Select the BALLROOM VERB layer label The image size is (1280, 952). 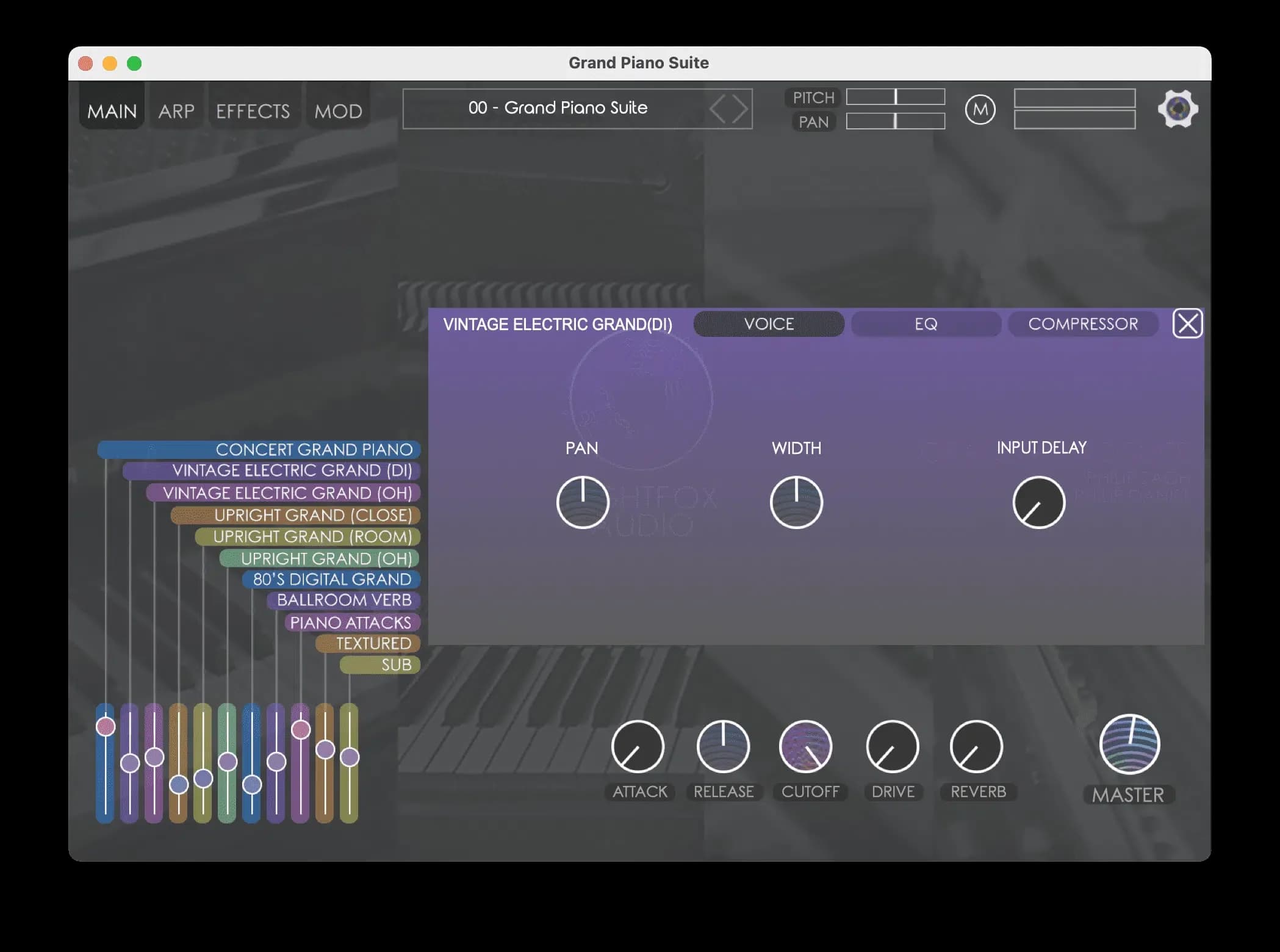coord(343,600)
